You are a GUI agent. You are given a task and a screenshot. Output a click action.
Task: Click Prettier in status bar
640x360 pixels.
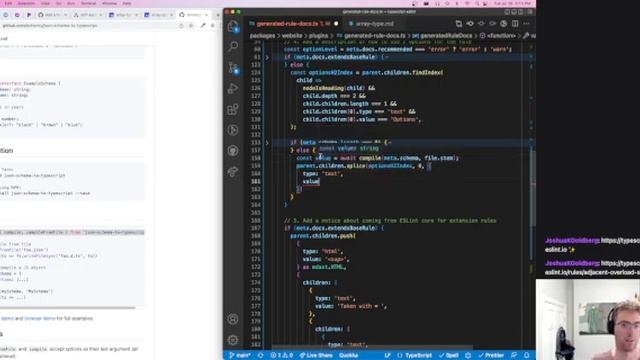pyautogui.click(x=491, y=355)
